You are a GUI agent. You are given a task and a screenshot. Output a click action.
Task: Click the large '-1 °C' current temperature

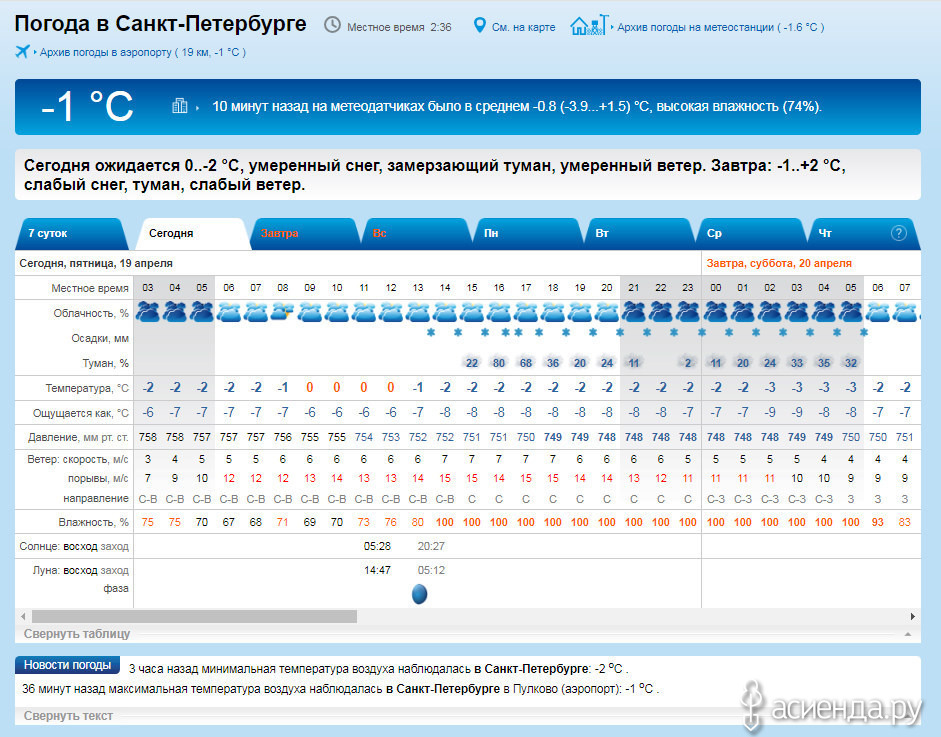87,106
